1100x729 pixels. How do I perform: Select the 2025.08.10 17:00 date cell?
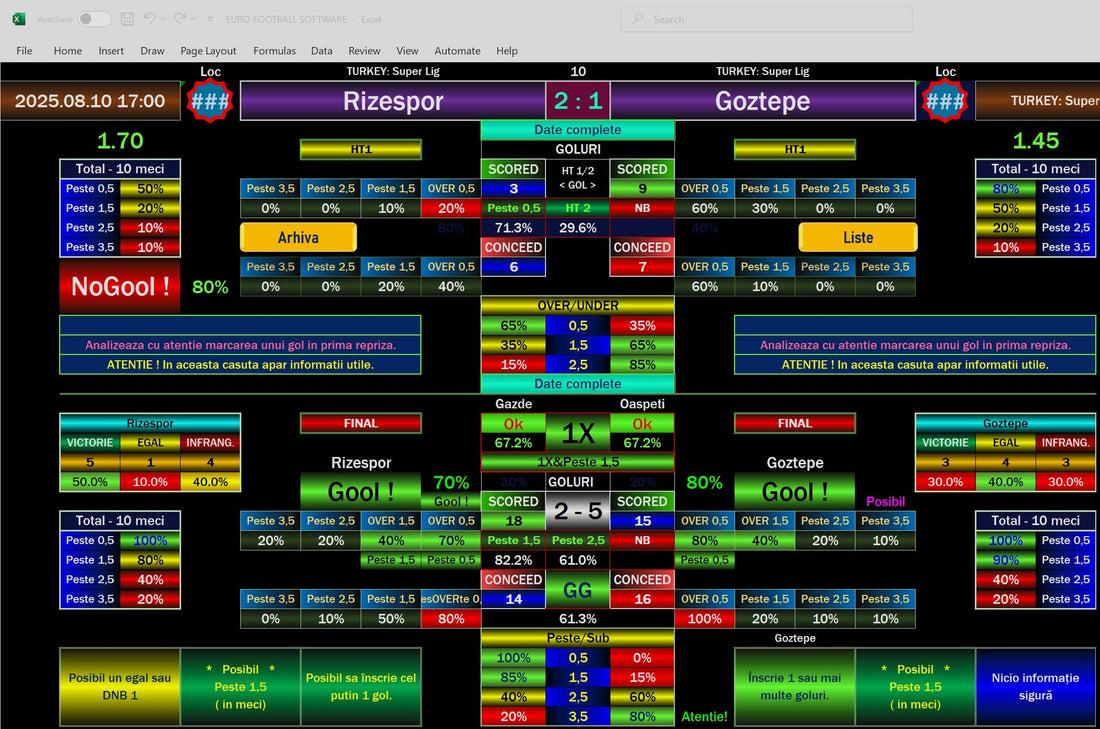(x=90, y=101)
